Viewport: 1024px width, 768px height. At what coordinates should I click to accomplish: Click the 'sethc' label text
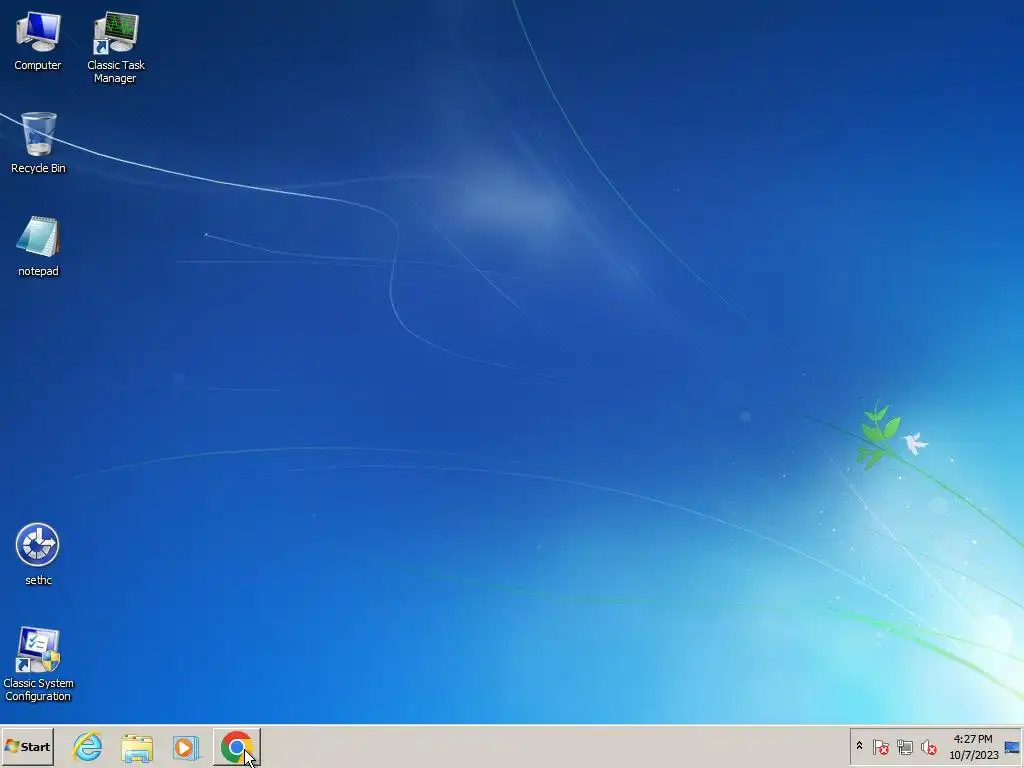[x=38, y=580]
